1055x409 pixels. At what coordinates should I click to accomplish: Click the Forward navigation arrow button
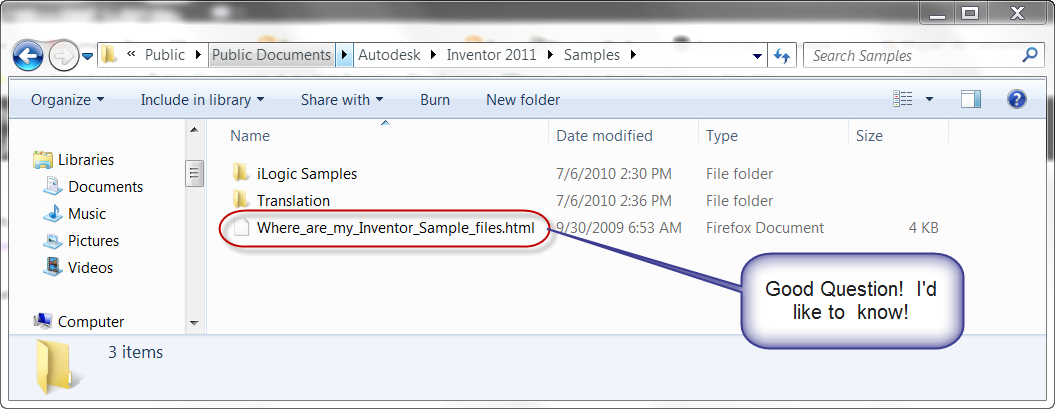coord(63,55)
